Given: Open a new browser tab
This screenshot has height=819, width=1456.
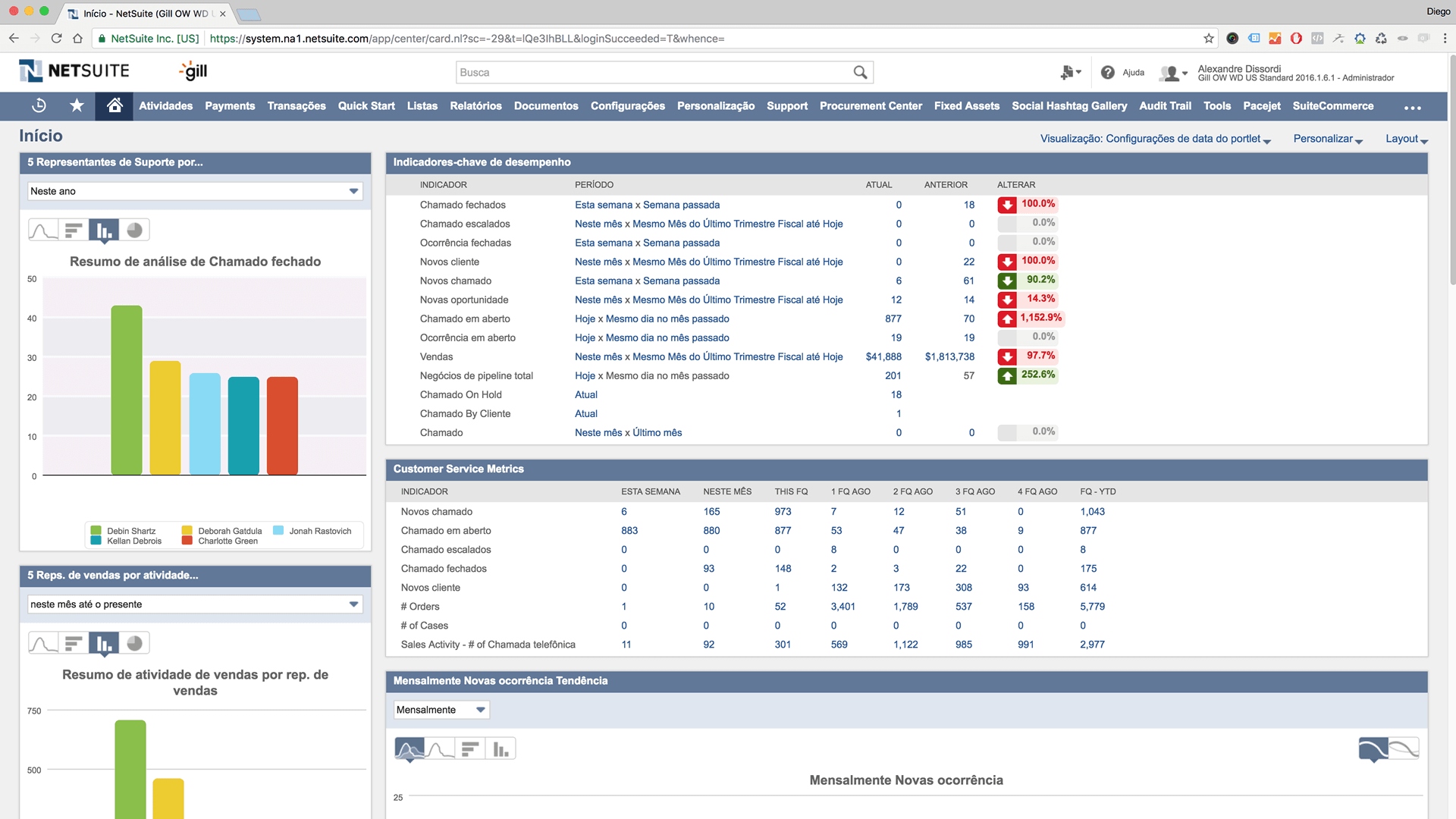Looking at the screenshot, I should tap(249, 14).
